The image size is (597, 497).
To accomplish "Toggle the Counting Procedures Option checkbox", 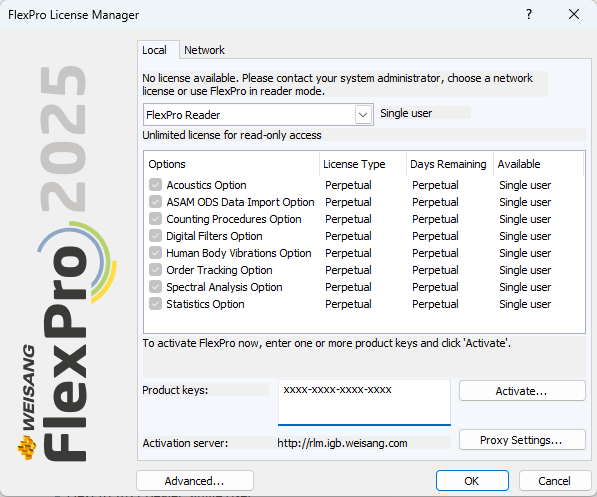I will click(x=155, y=219).
